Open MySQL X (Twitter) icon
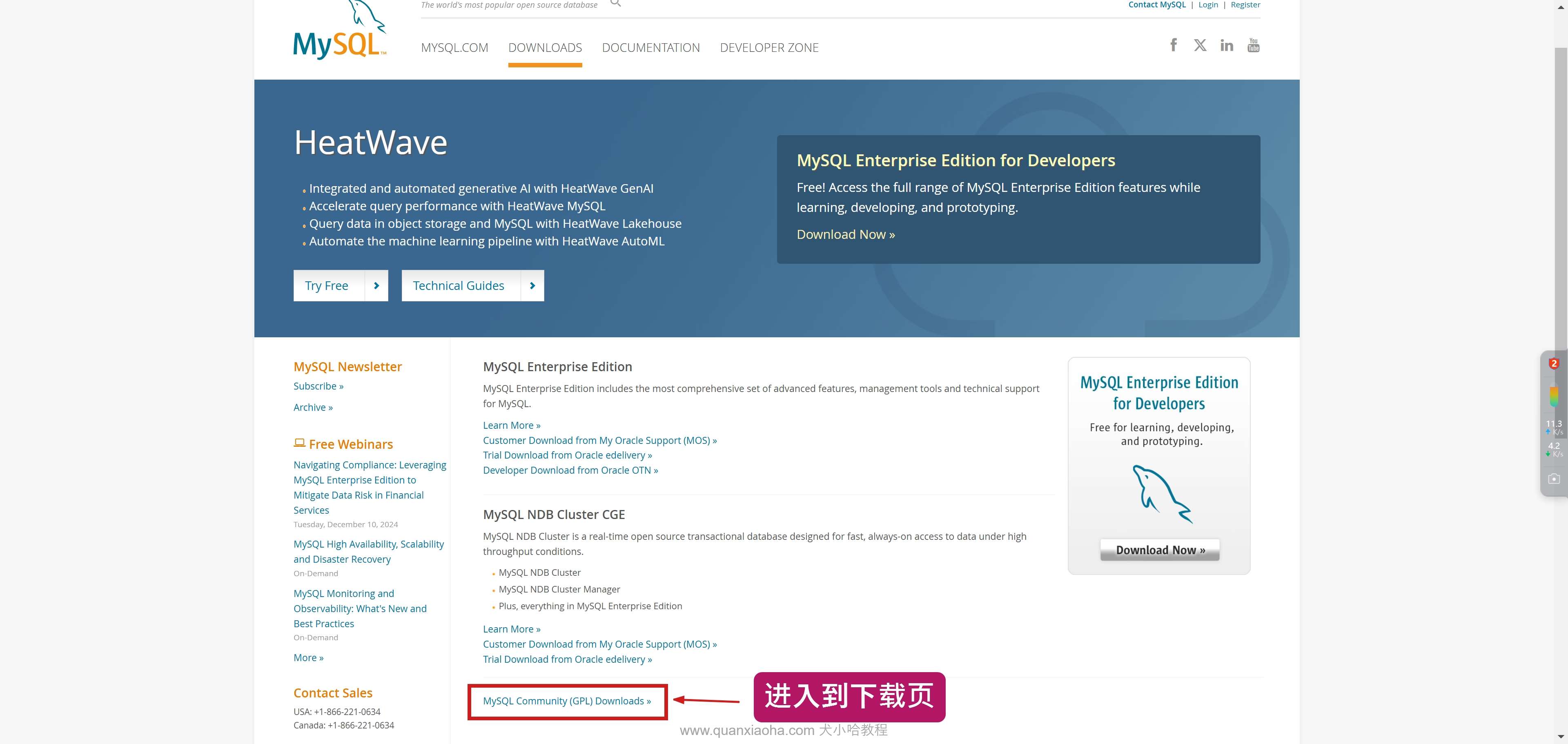 [x=1200, y=45]
